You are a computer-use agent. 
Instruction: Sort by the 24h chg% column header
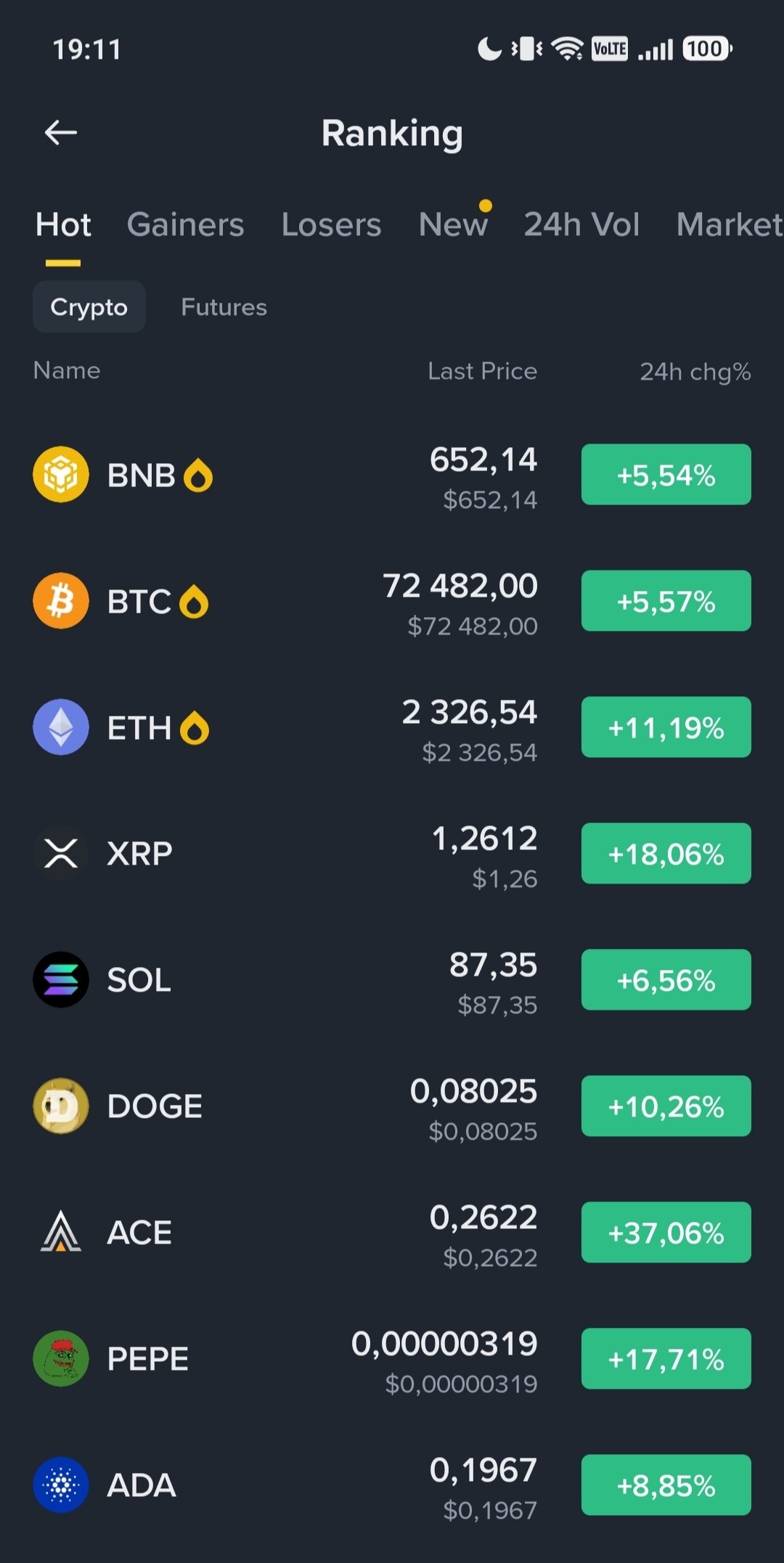coord(695,372)
